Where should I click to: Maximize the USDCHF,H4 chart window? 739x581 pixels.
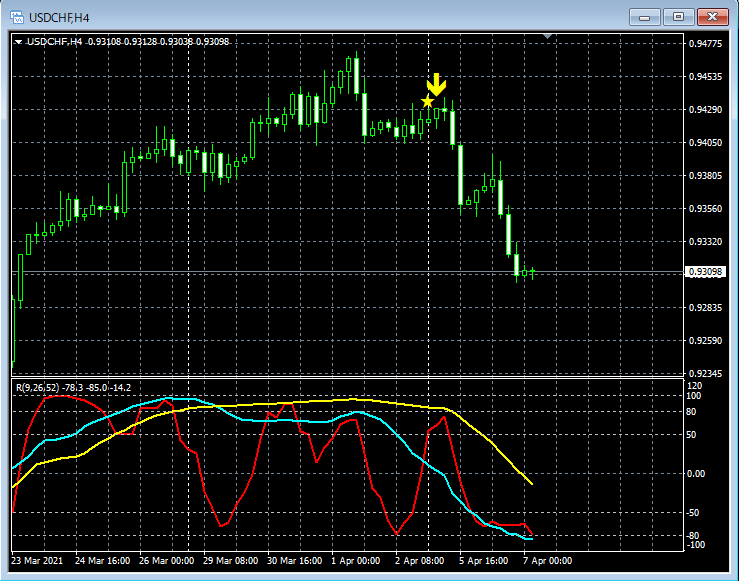[678, 17]
